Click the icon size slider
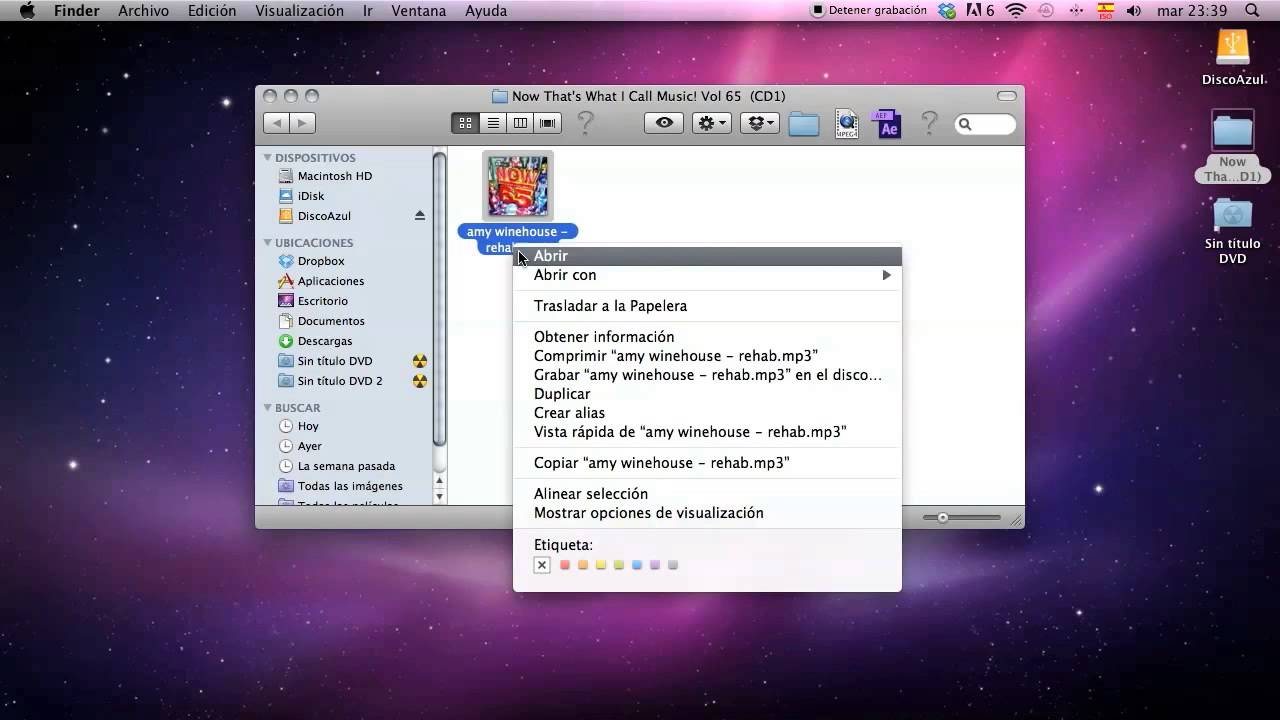1280x720 pixels. coord(962,518)
